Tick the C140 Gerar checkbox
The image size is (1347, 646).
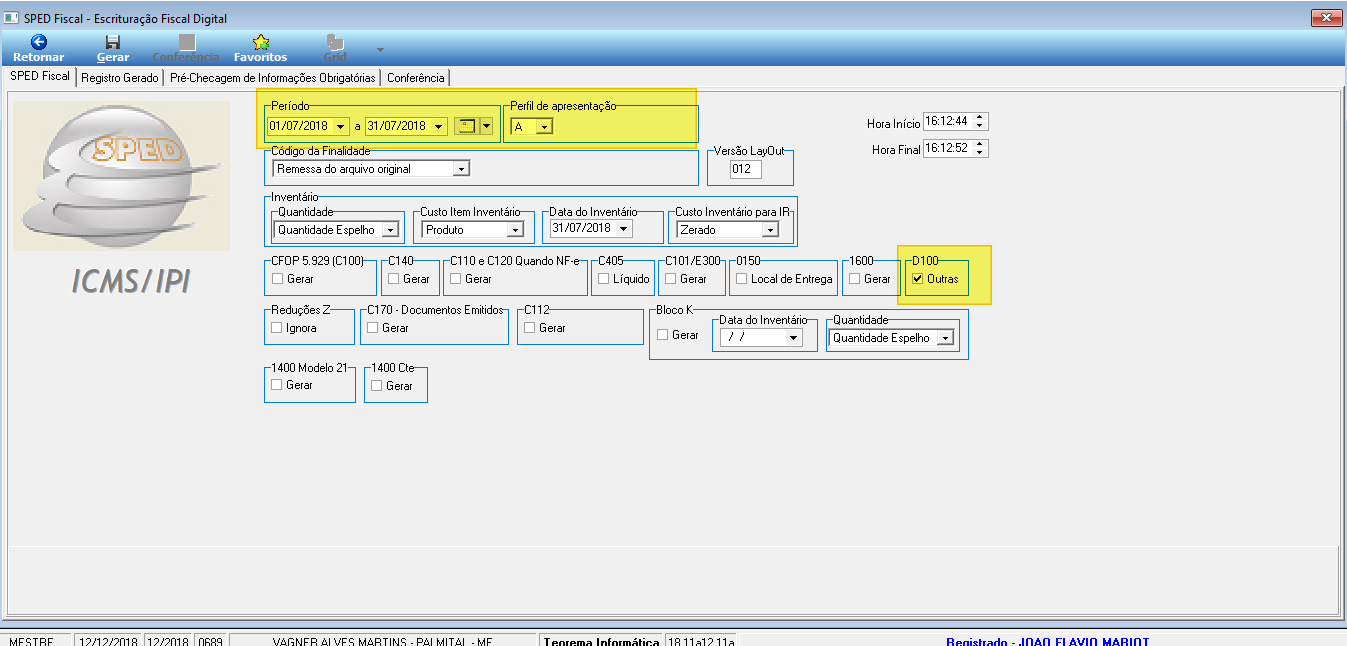(x=393, y=279)
